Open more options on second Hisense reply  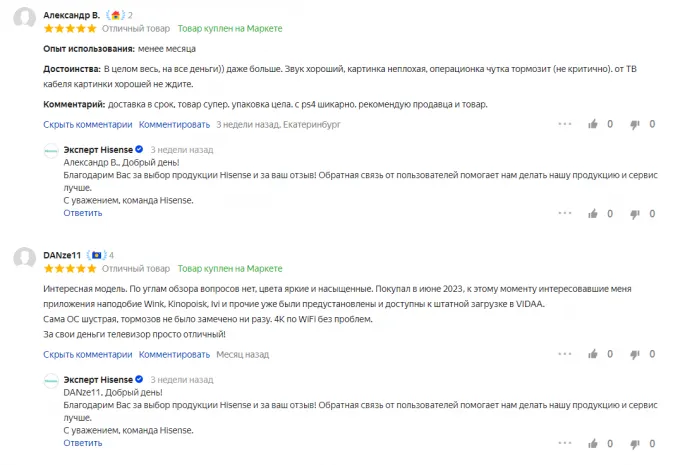tap(565, 443)
